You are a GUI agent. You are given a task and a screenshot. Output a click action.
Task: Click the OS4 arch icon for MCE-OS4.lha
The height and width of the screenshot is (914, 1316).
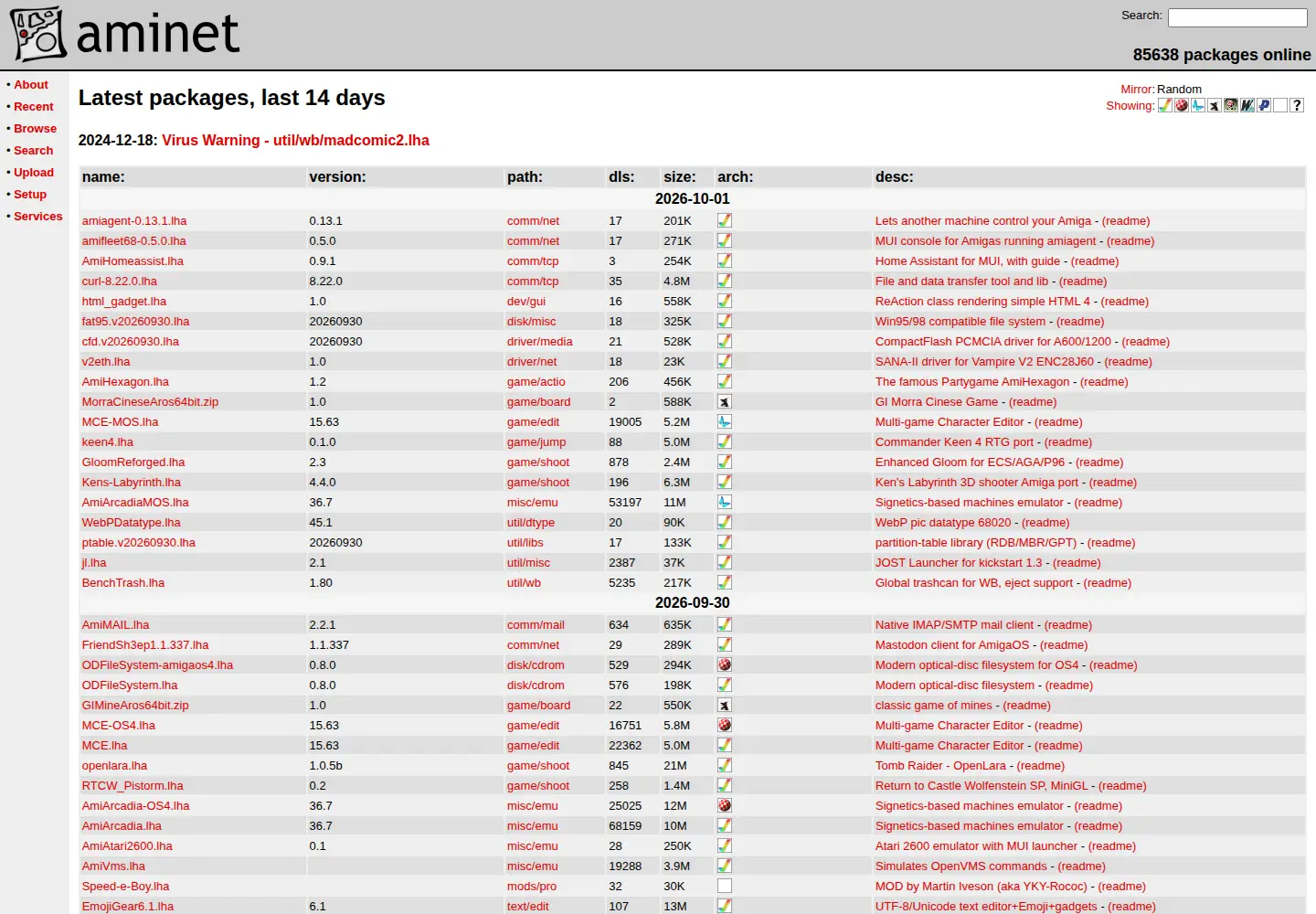point(725,726)
